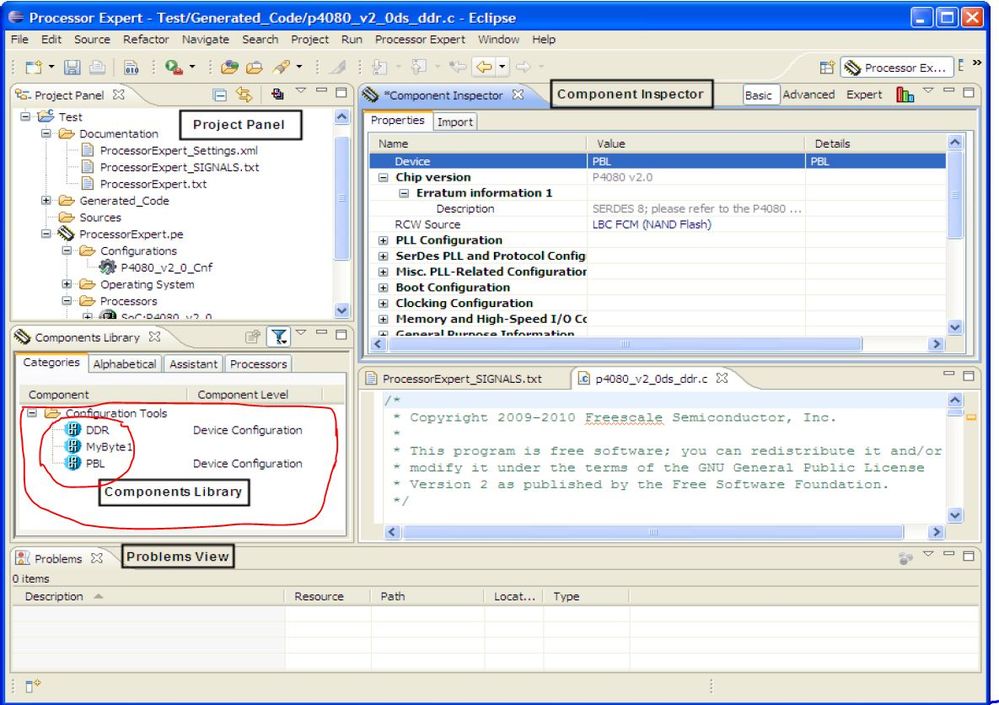The image size is (999, 705).
Task: Open the Back history dropdown arrow
Action: pyautogui.click(x=502, y=66)
